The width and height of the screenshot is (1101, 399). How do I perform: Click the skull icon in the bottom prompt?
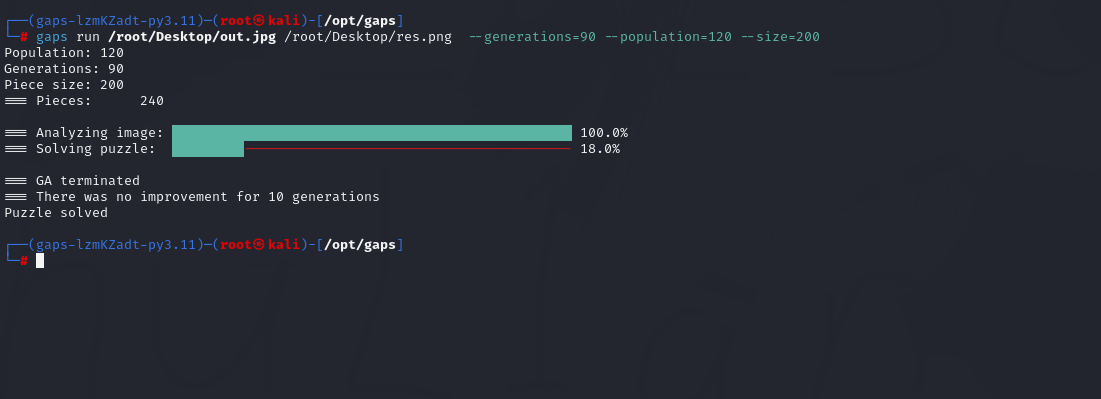[259, 244]
